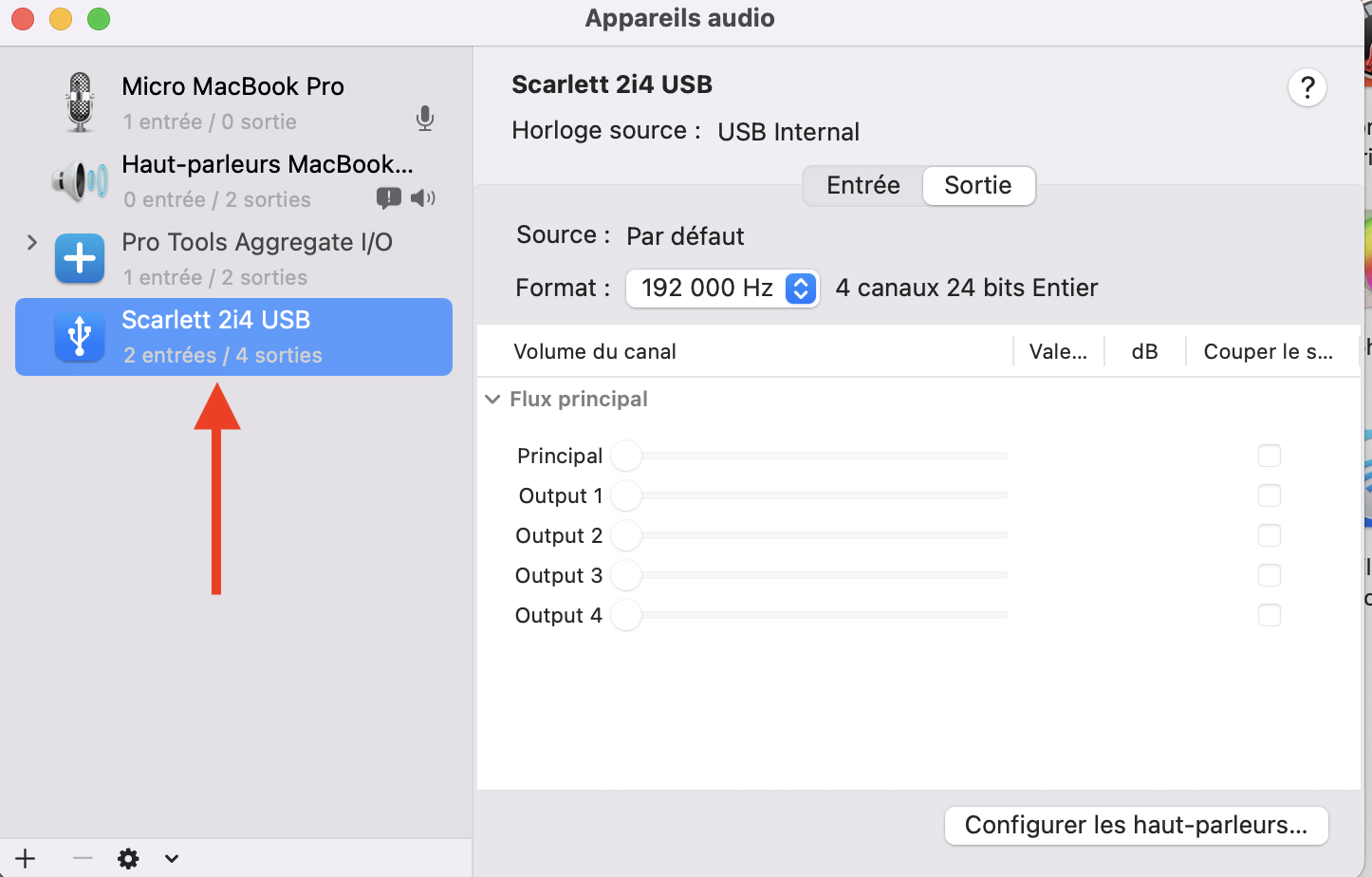Screen dimensions: 1372x877
Task: Mute the Output 2 channel checkbox
Action: point(1269,535)
